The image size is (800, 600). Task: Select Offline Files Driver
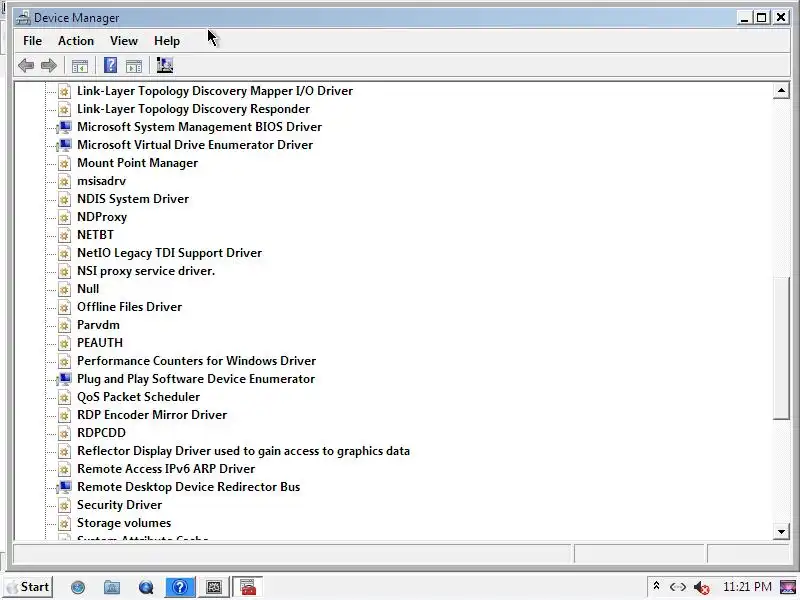[x=130, y=307]
